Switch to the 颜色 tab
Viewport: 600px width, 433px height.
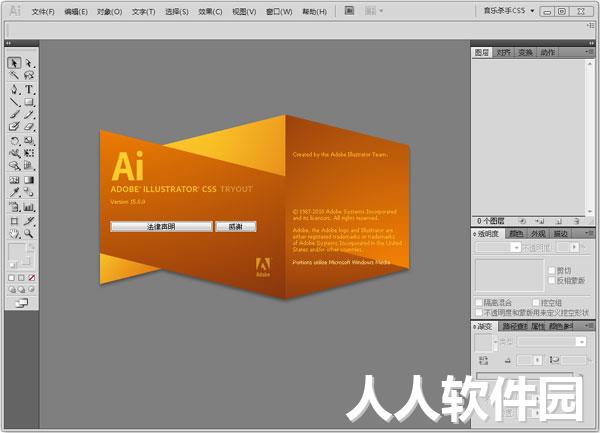516,233
